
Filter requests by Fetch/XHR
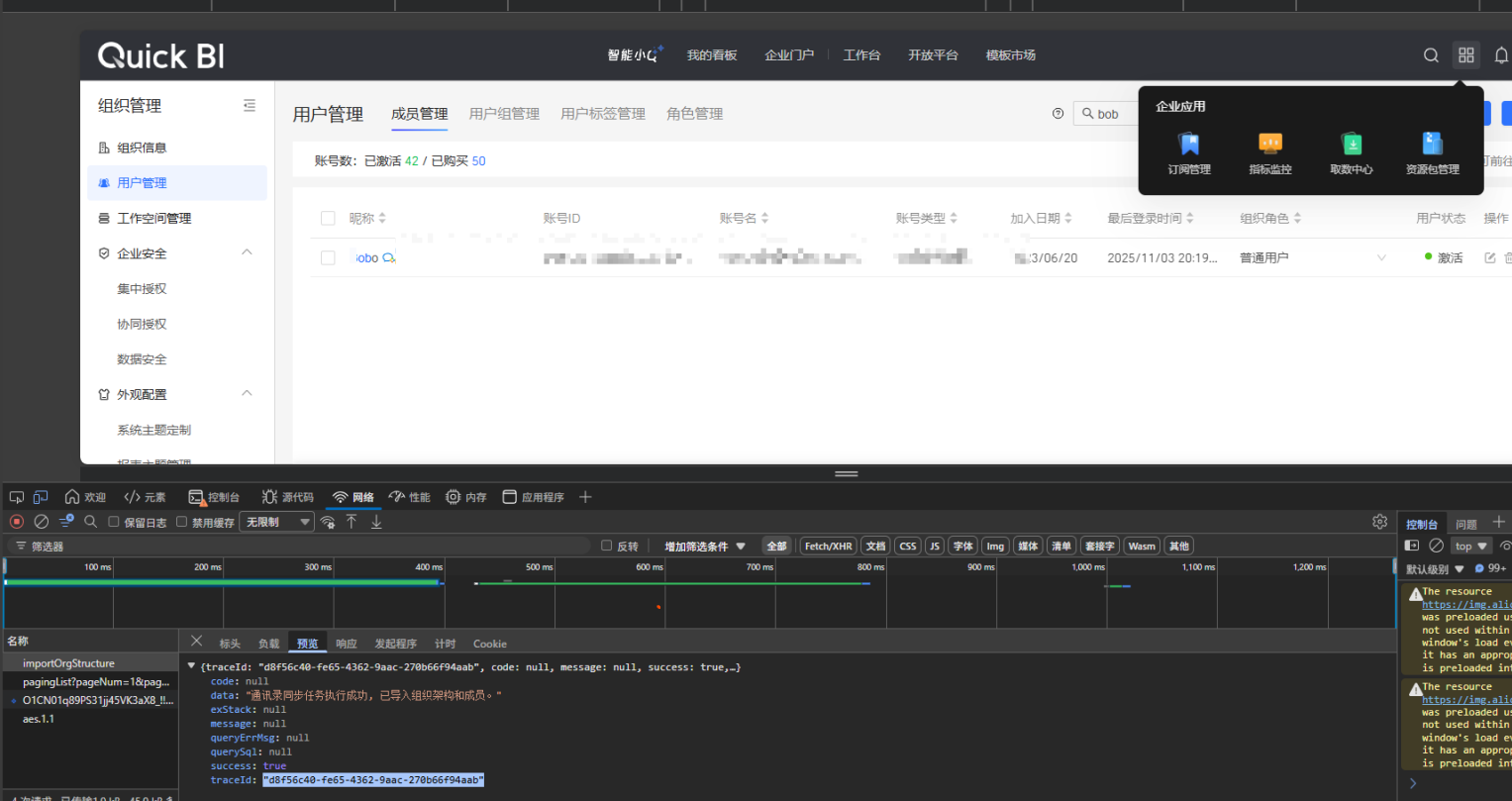point(827,547)
